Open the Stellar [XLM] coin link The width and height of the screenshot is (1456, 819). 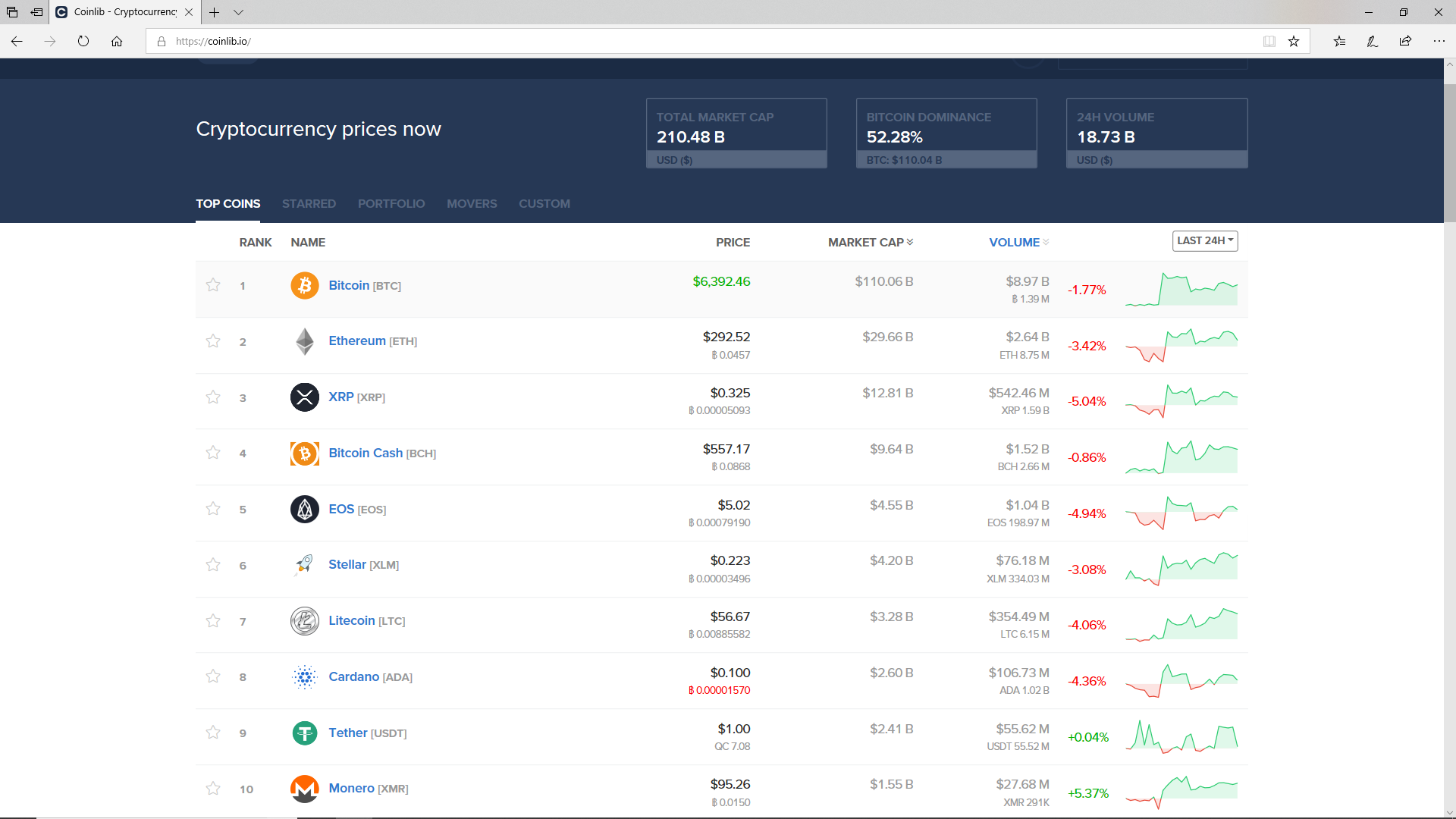click(x=347, y=564)
